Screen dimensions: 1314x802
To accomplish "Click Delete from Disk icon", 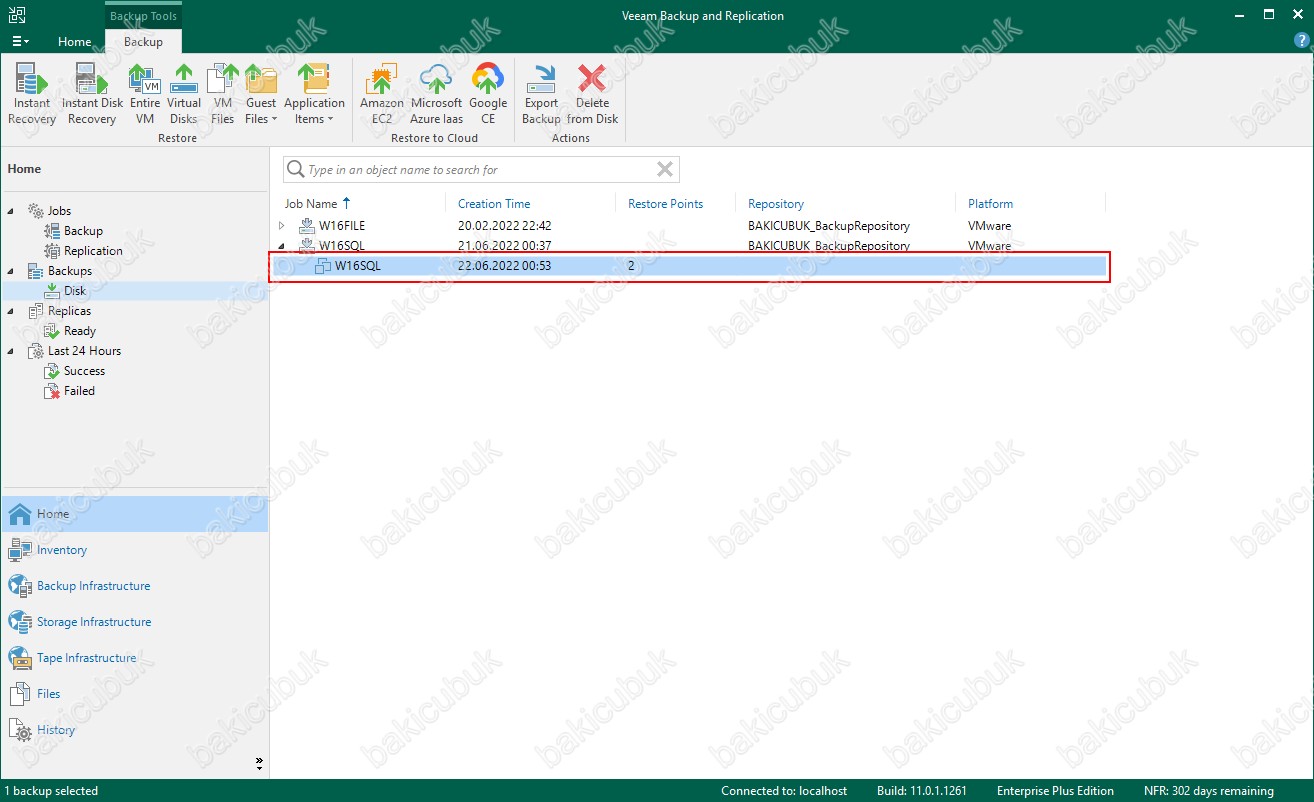I will pyautogui.click(x=592, y=94).
